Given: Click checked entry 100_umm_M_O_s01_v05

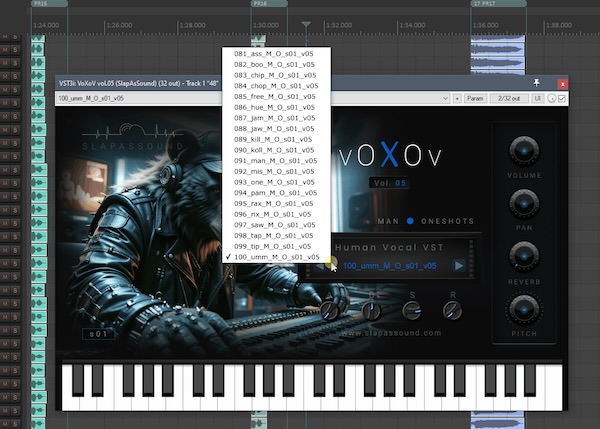Looking at the screenshot, I should pyautogui.click(x=276, y=257).
